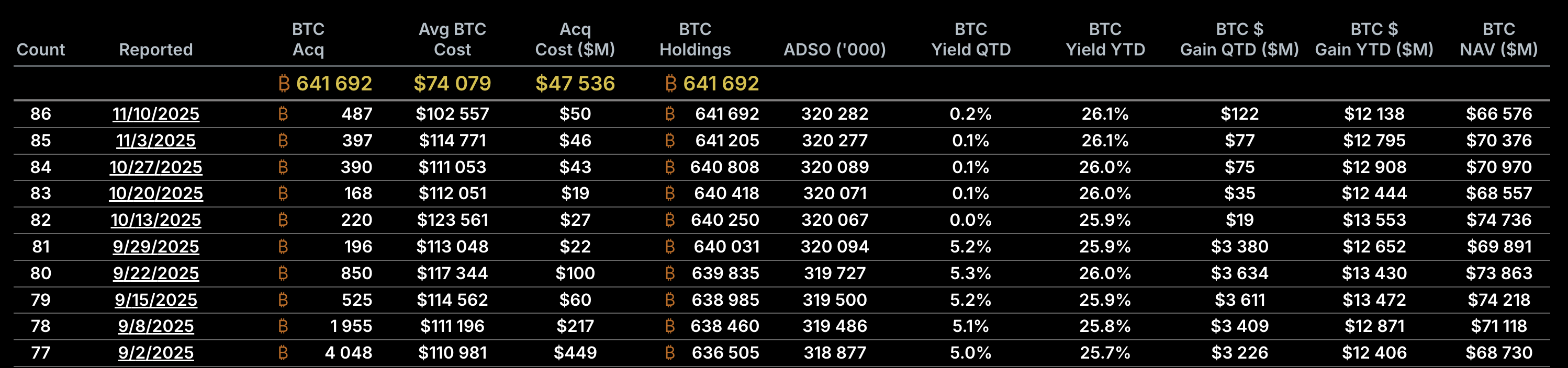Image resolution: width=1568 pixels, height=368 pixels.
Task: Click the BTC Yield YTD column header
Action: [x=1105, y=40]
